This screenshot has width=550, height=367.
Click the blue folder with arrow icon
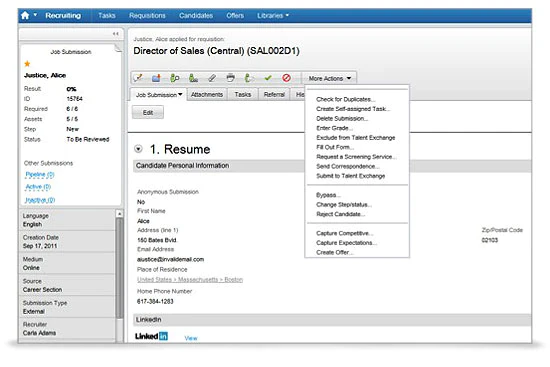coord(156,78)
